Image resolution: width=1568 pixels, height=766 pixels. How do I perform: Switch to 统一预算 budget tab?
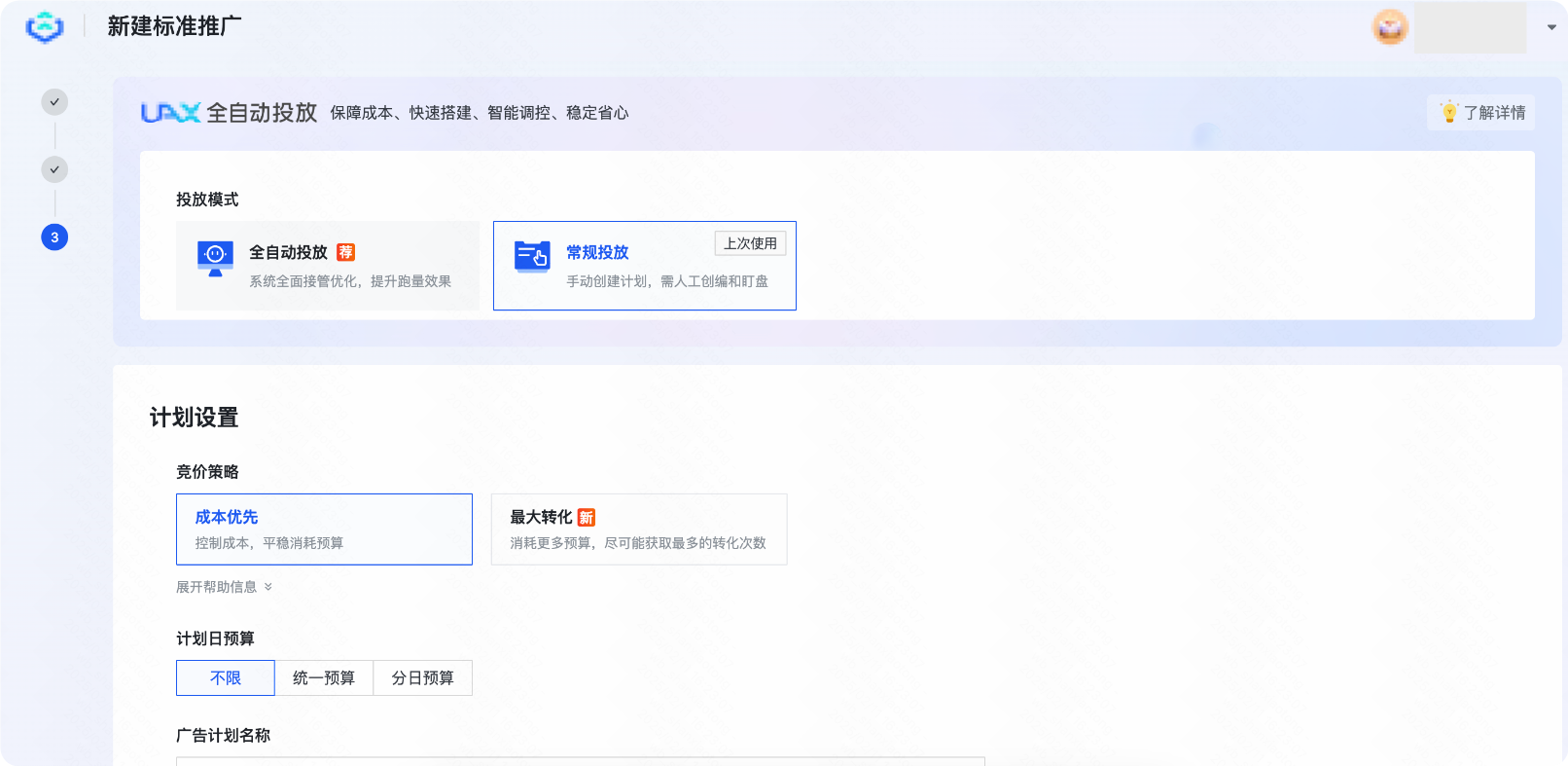(324, 678)
